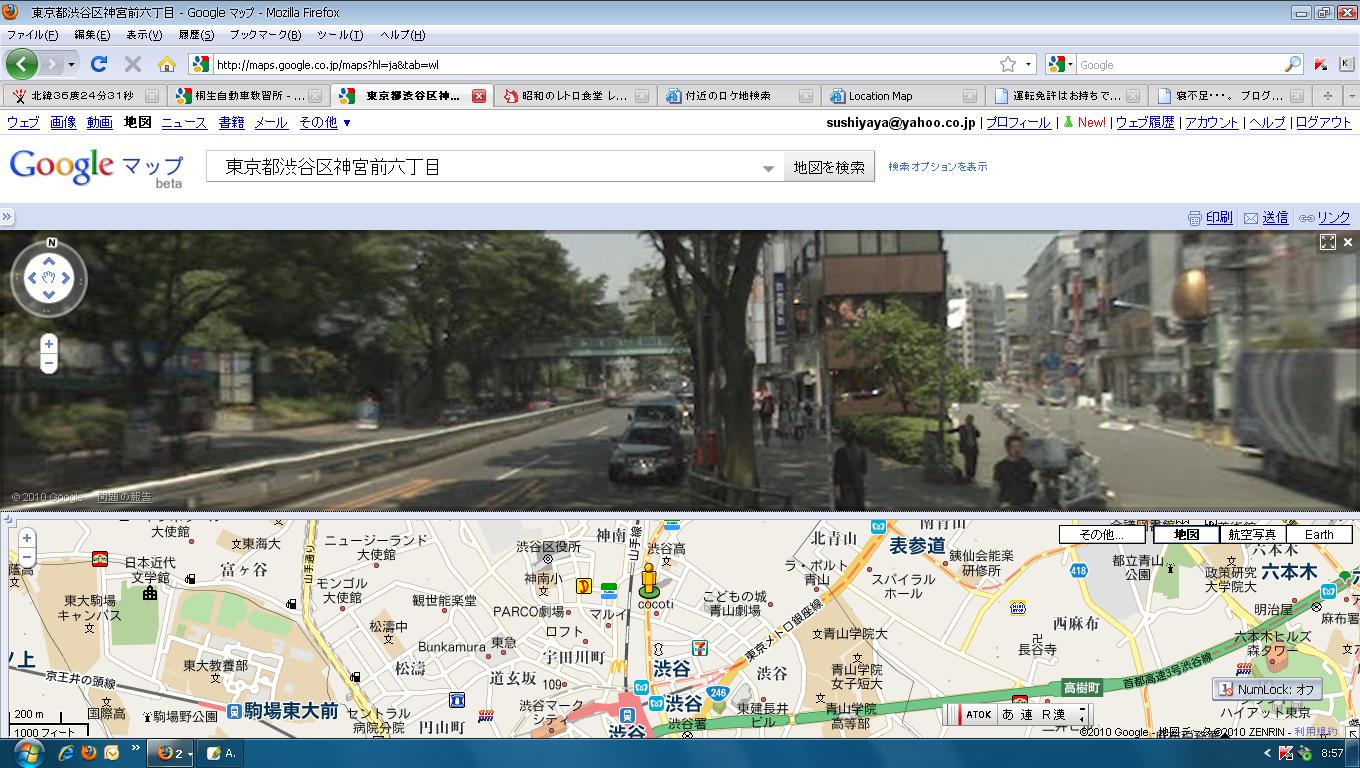This screenshot has height=768, width=1360.
Task: Zoom out the map with minus button
Action: click(x=27, y=557)
